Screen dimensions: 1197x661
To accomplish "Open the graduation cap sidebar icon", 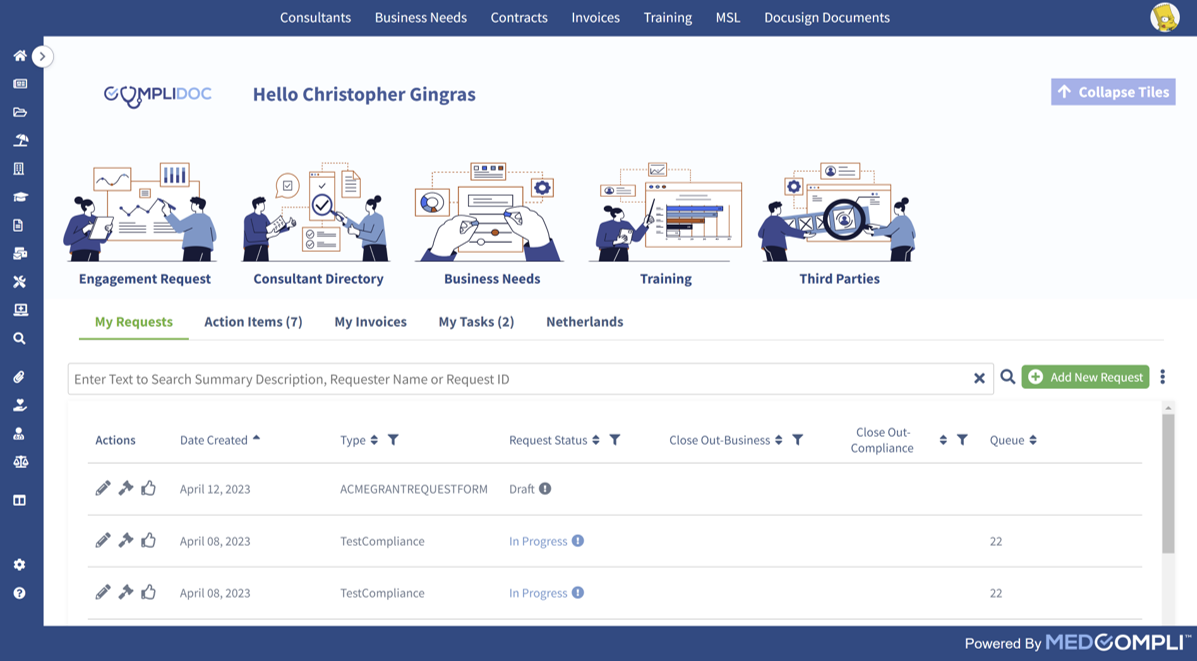I will [19, 197].
